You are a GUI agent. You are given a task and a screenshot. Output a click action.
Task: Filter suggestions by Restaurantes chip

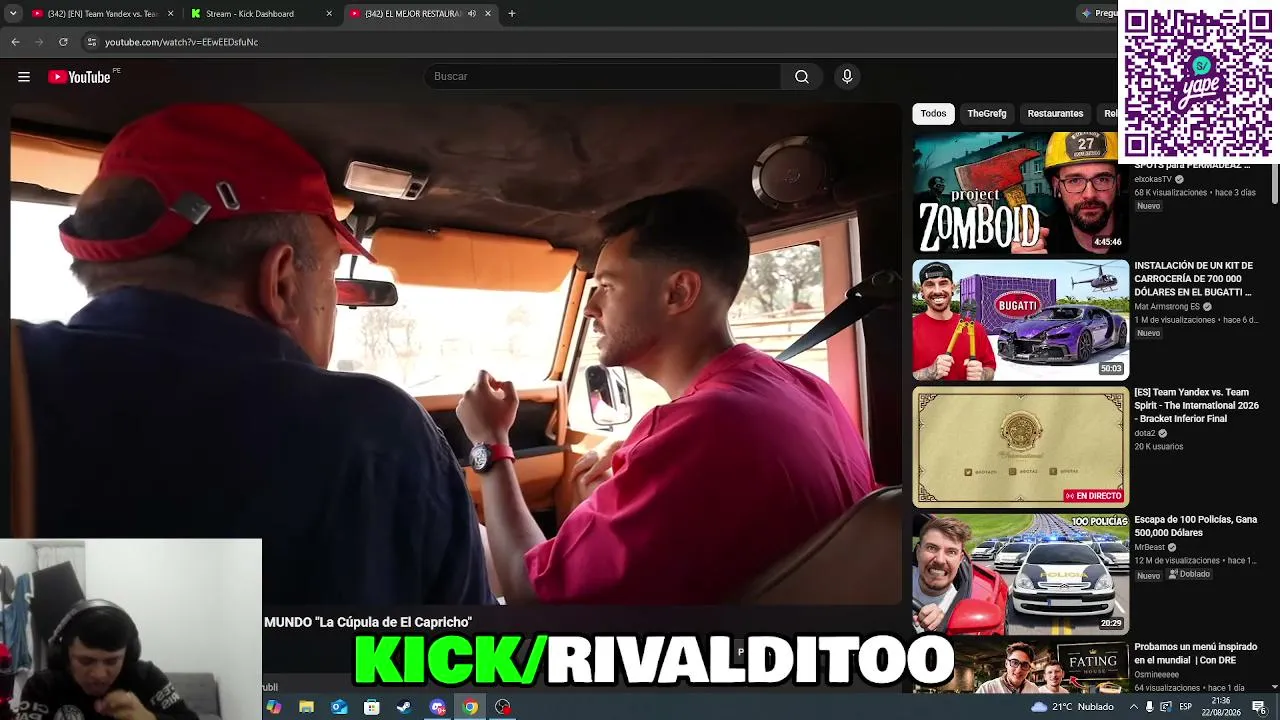[x=1055, y=114]
